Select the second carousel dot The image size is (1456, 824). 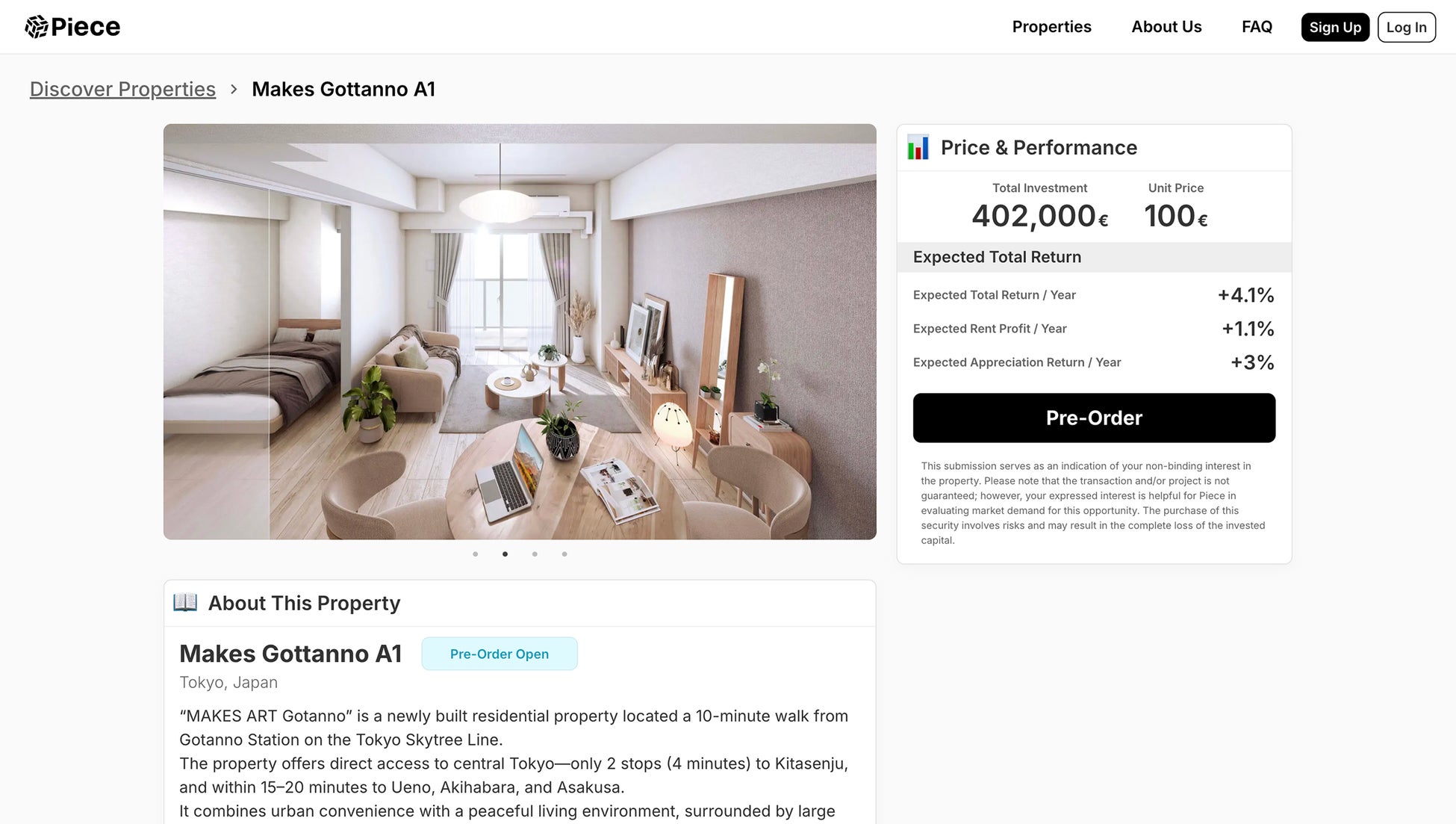click(x=505, y=554)
